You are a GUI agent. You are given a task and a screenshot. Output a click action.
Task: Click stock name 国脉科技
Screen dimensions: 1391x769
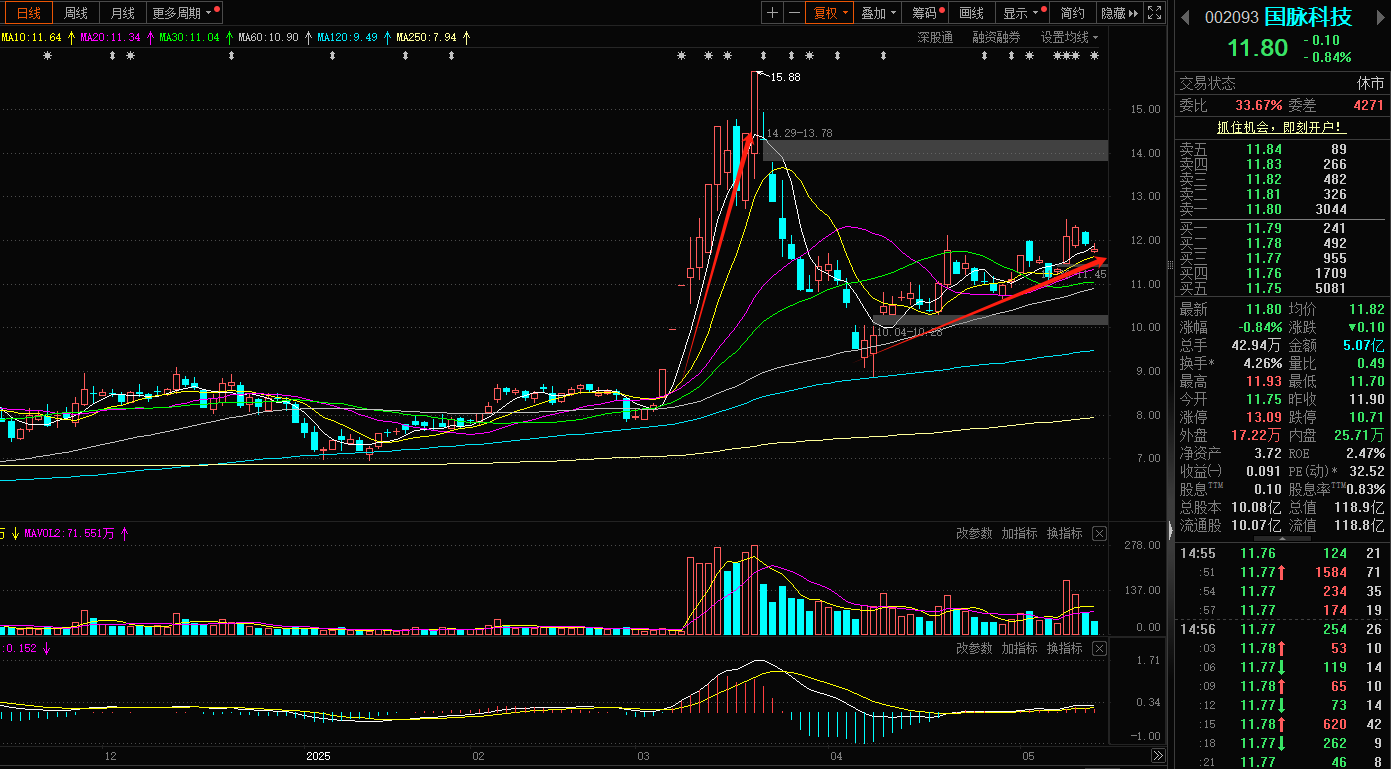pyautogui.click(x=1308, y=17)
